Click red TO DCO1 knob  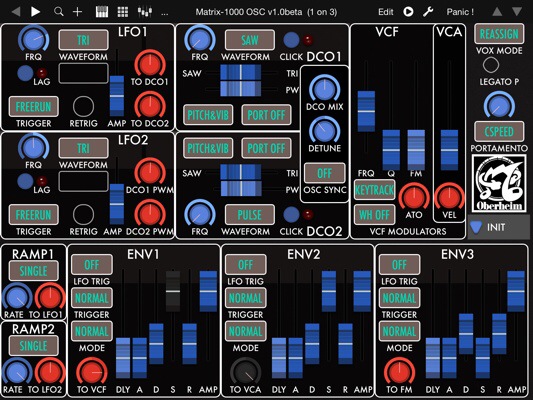click(150, 64)
